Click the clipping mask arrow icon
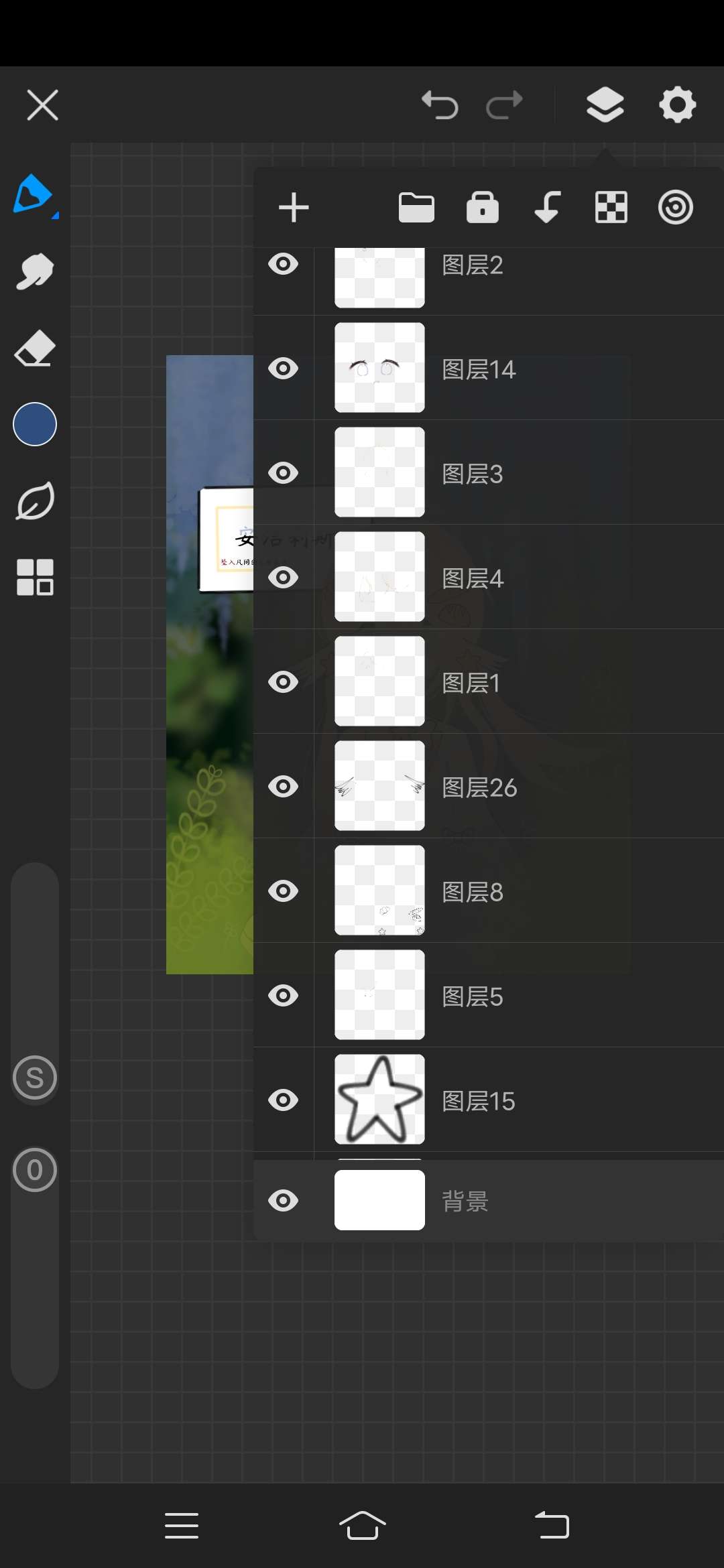Image resolution: width=724 pixels, height=1568 pixels. click(547, 207)
